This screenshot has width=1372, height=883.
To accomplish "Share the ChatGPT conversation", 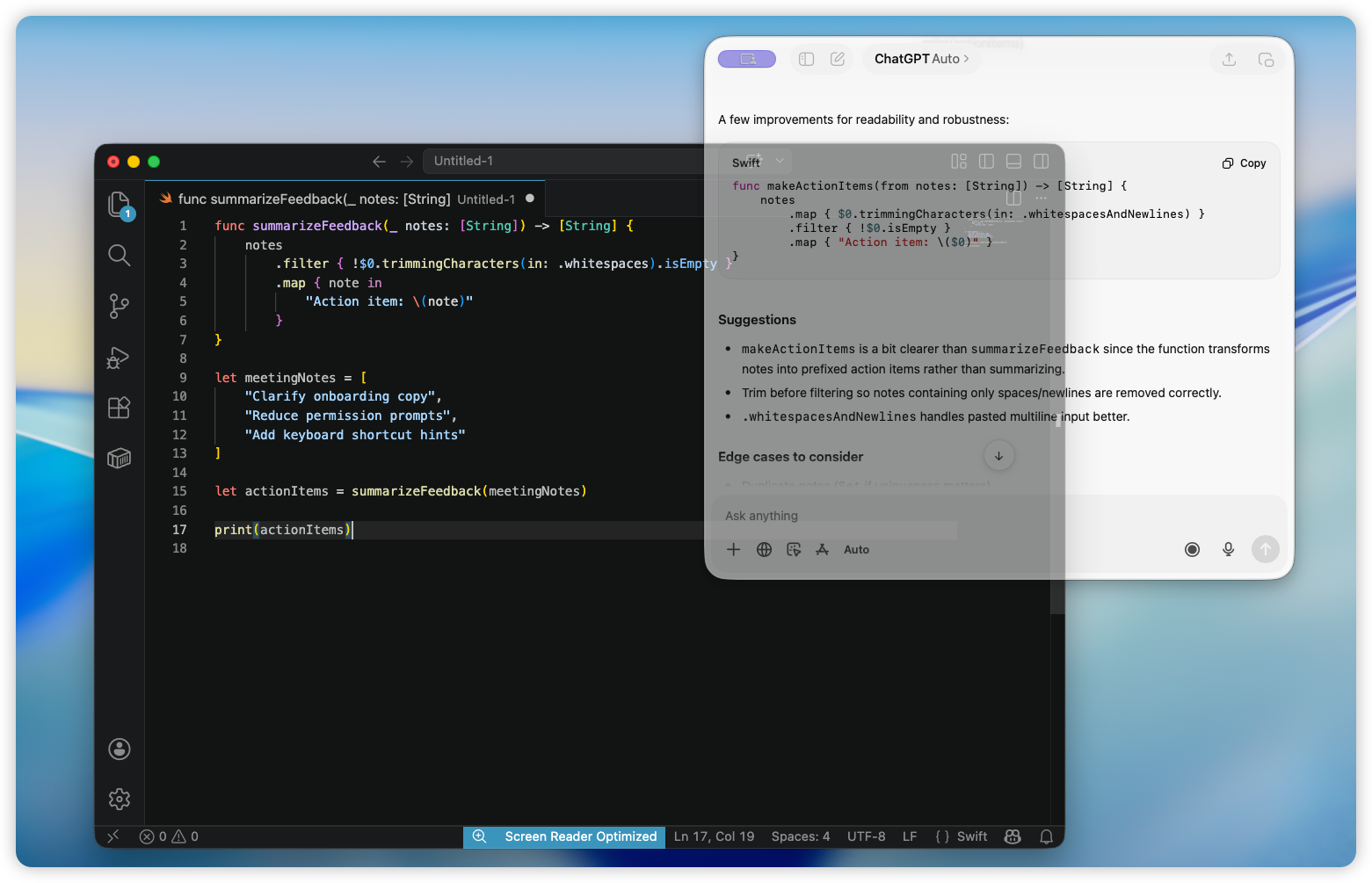I will [1229, 59].
